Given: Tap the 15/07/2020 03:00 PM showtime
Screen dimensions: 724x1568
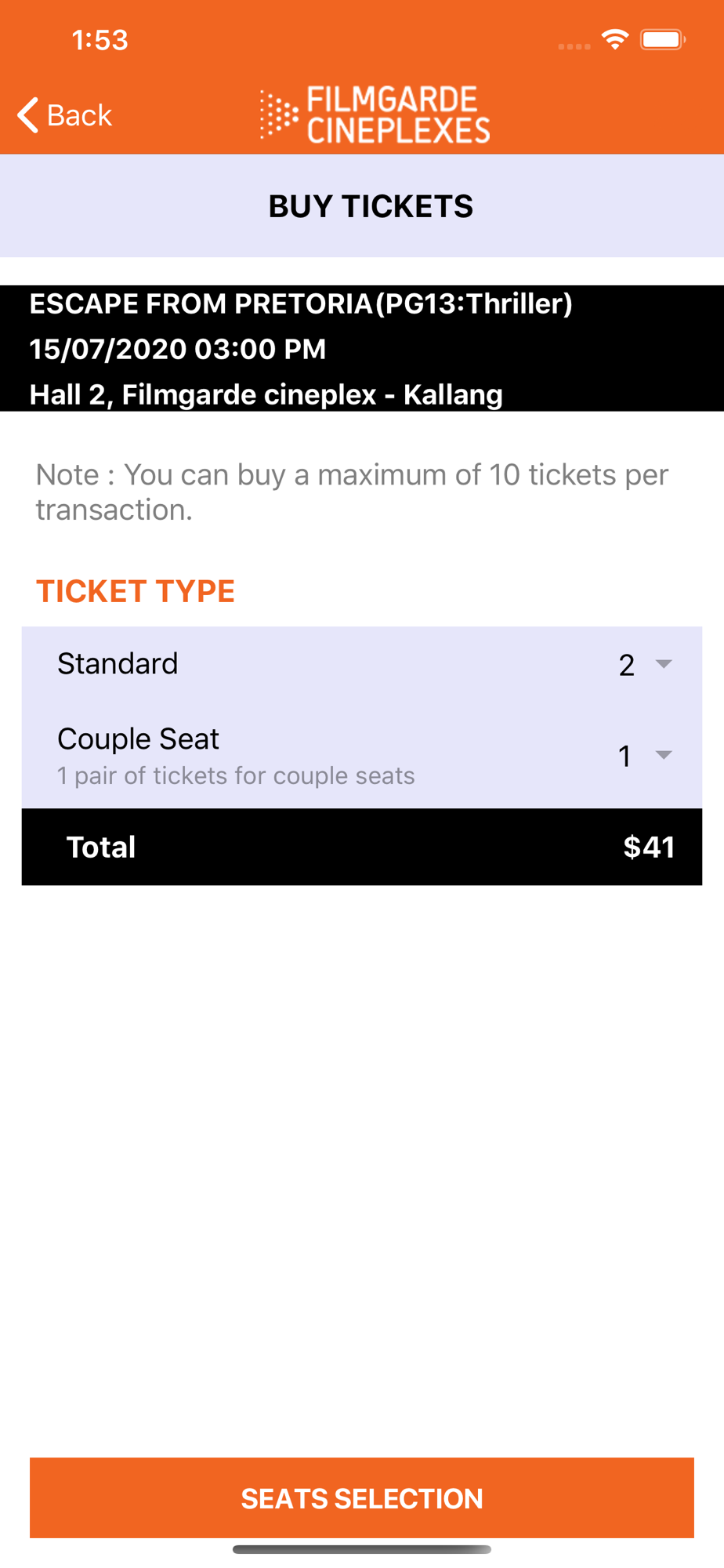Looking at the screenshot, I should [177, 349].
